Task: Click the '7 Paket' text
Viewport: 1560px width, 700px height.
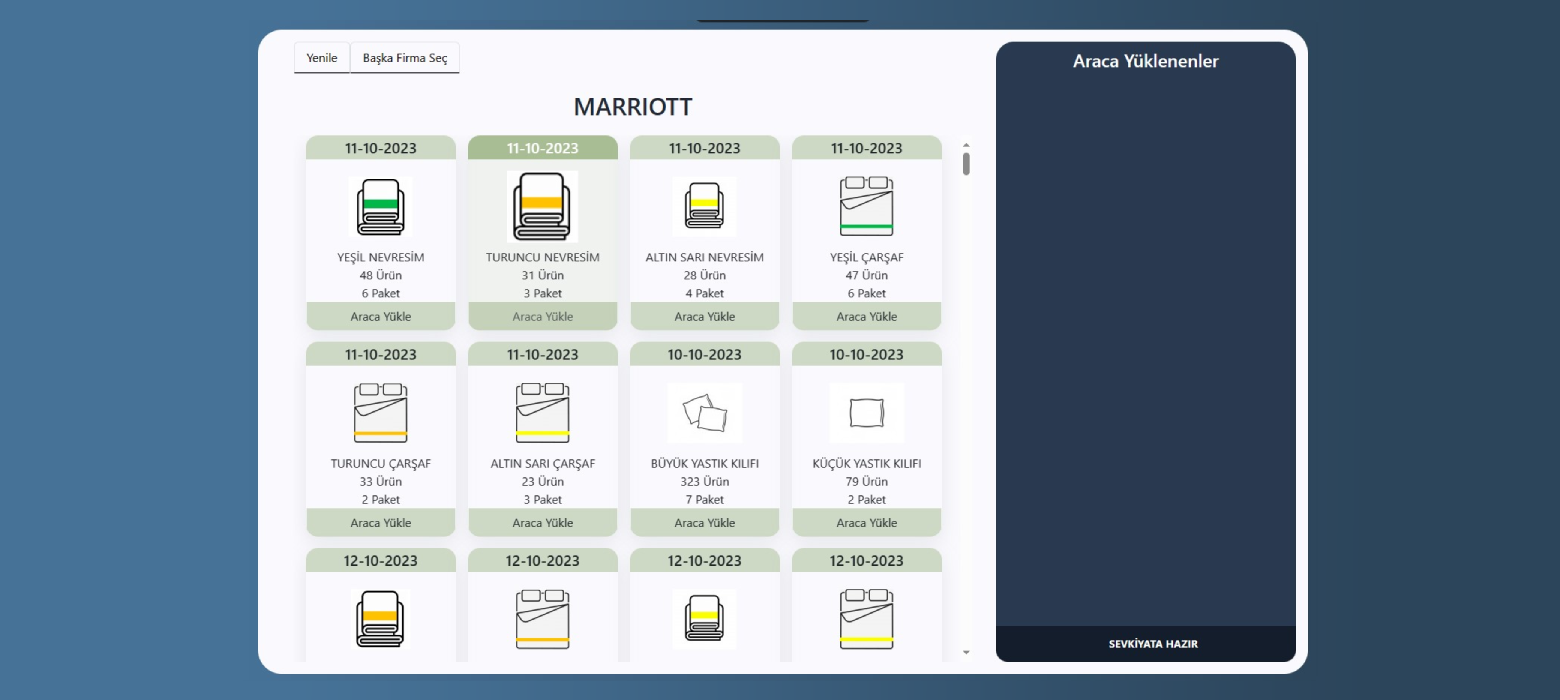Action: pyautogui.click(x=705, y=499)
